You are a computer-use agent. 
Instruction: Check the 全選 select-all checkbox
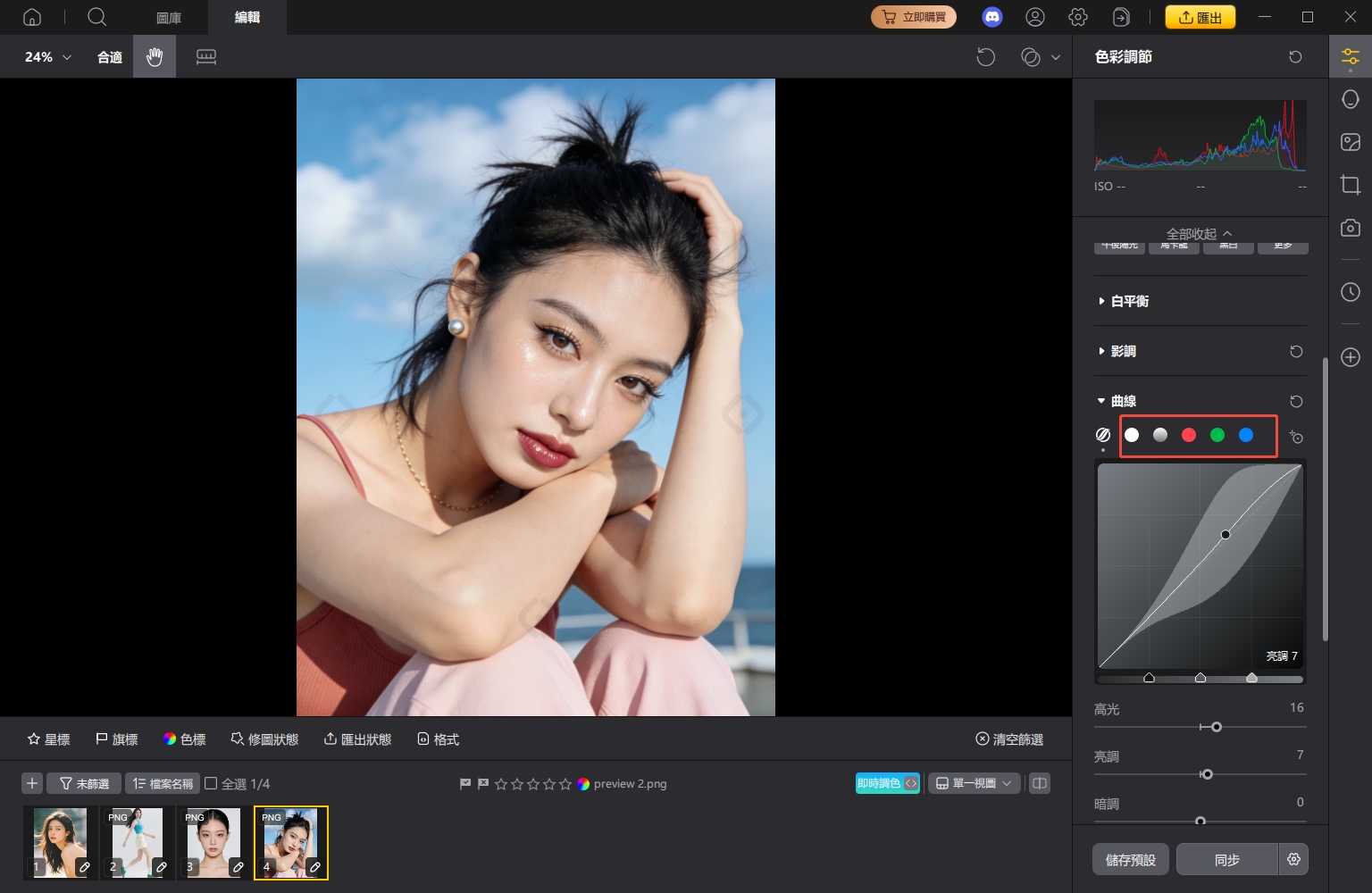click(211, 783)
